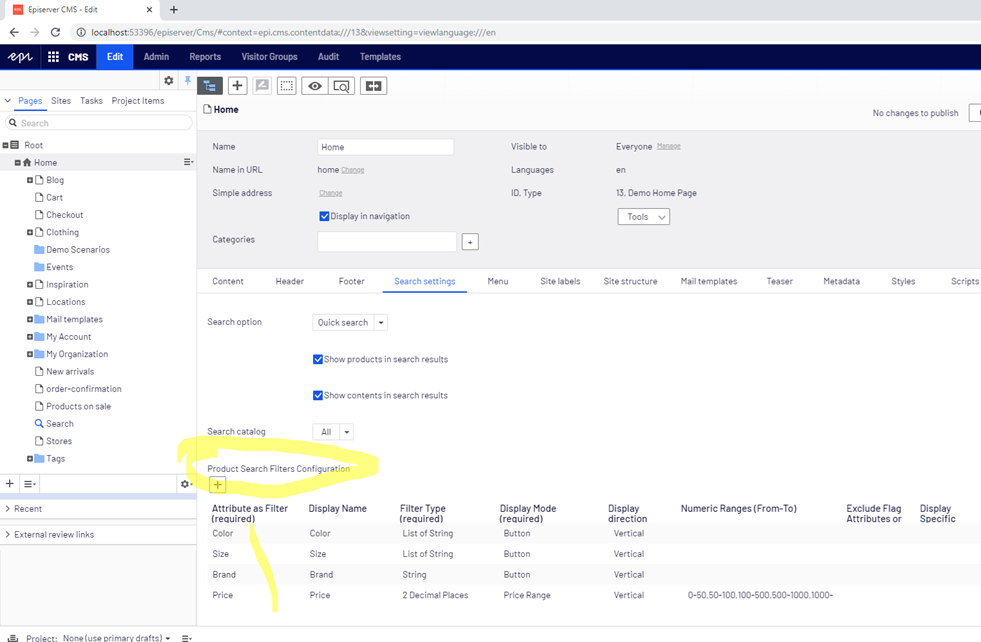
Task: Switch to the Metadata tab
Action: 841,282
